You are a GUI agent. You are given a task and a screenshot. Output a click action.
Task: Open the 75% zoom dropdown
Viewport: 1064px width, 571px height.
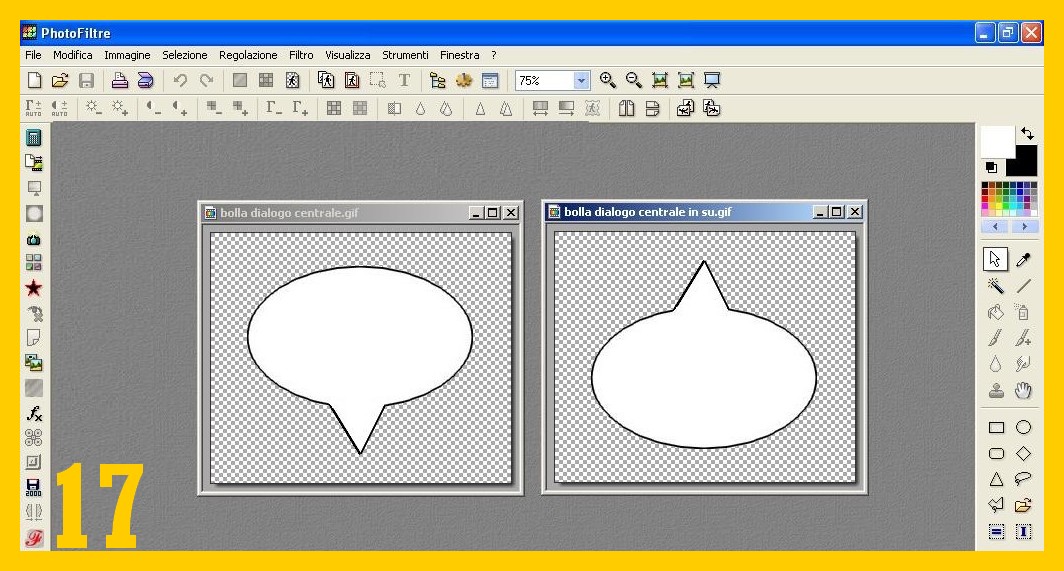(582, 81)
